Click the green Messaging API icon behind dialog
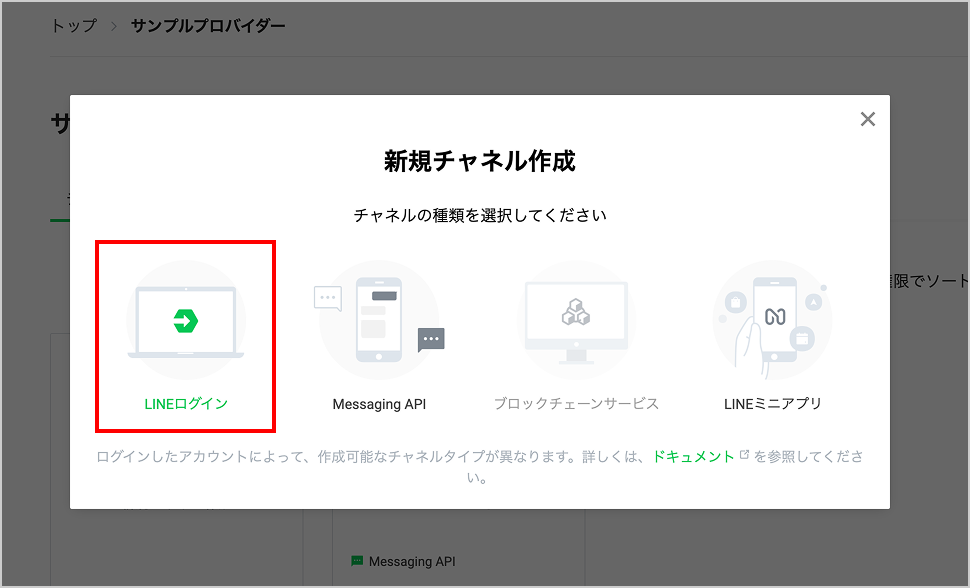Image resolution: width=970 pixels, height=588 pixels. [x=357, y=561]
